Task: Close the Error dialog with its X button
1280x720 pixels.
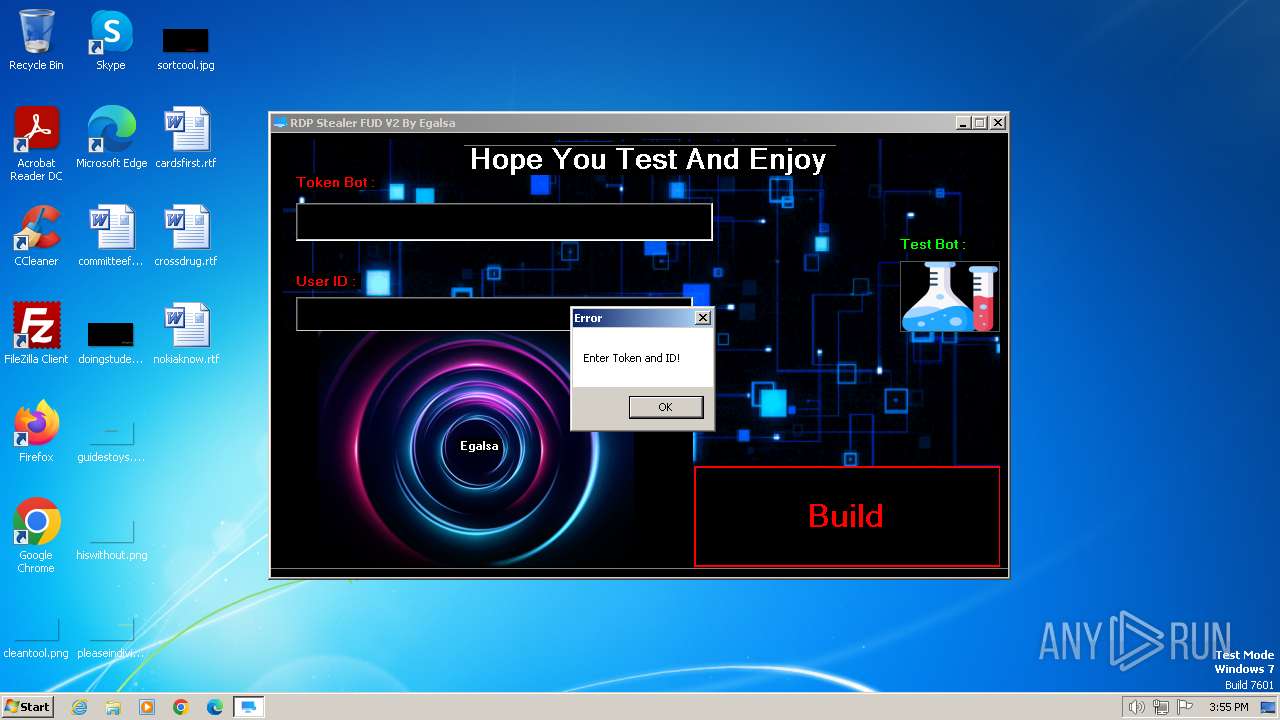Action: (x=702, y=318)
